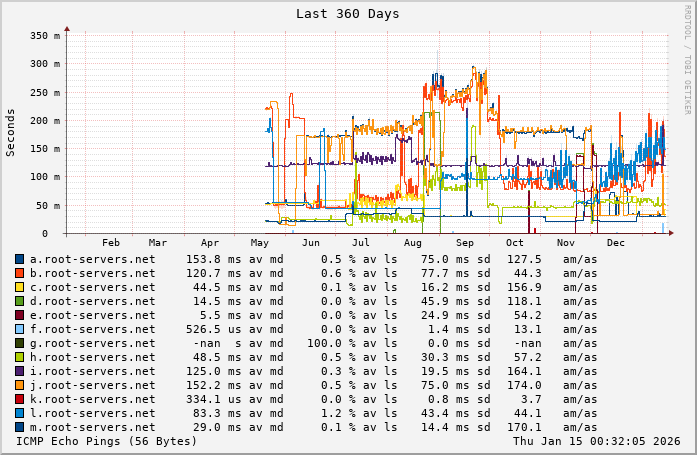Click the light blue f.root-servers.net swatch
This screenshot has height=455, width=697.
[20, 329]
